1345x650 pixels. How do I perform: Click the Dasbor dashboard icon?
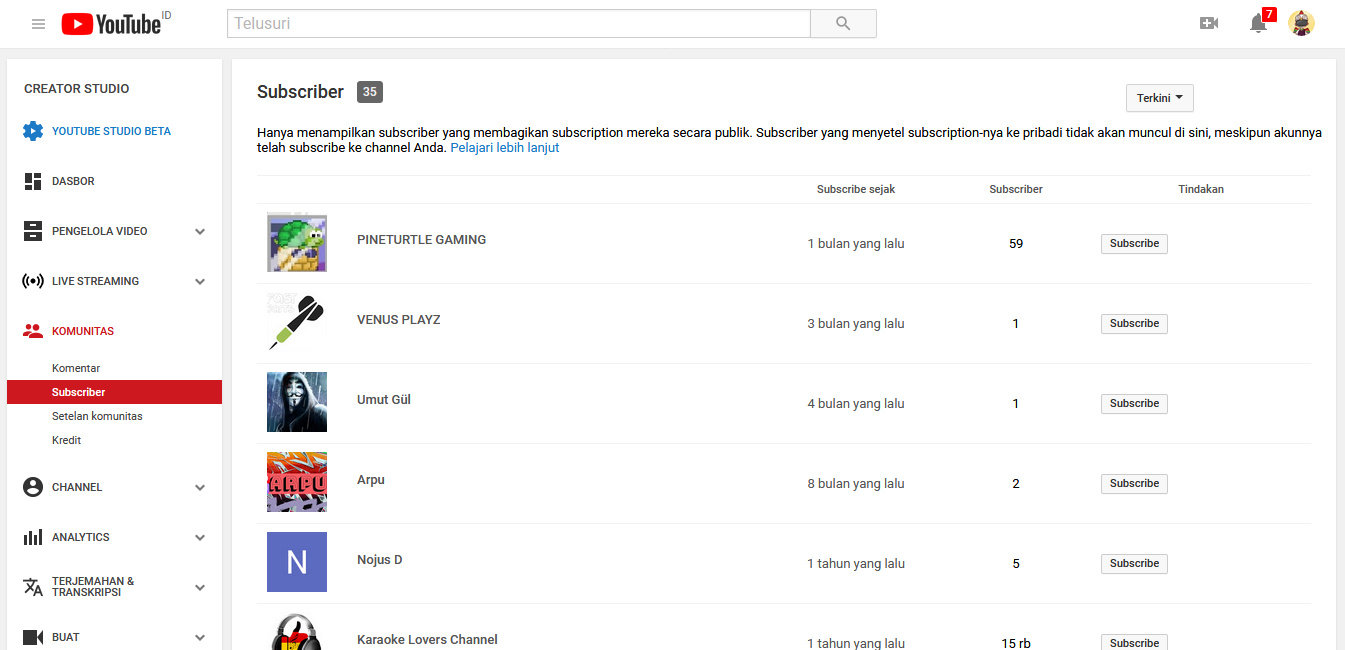[33, 181]
